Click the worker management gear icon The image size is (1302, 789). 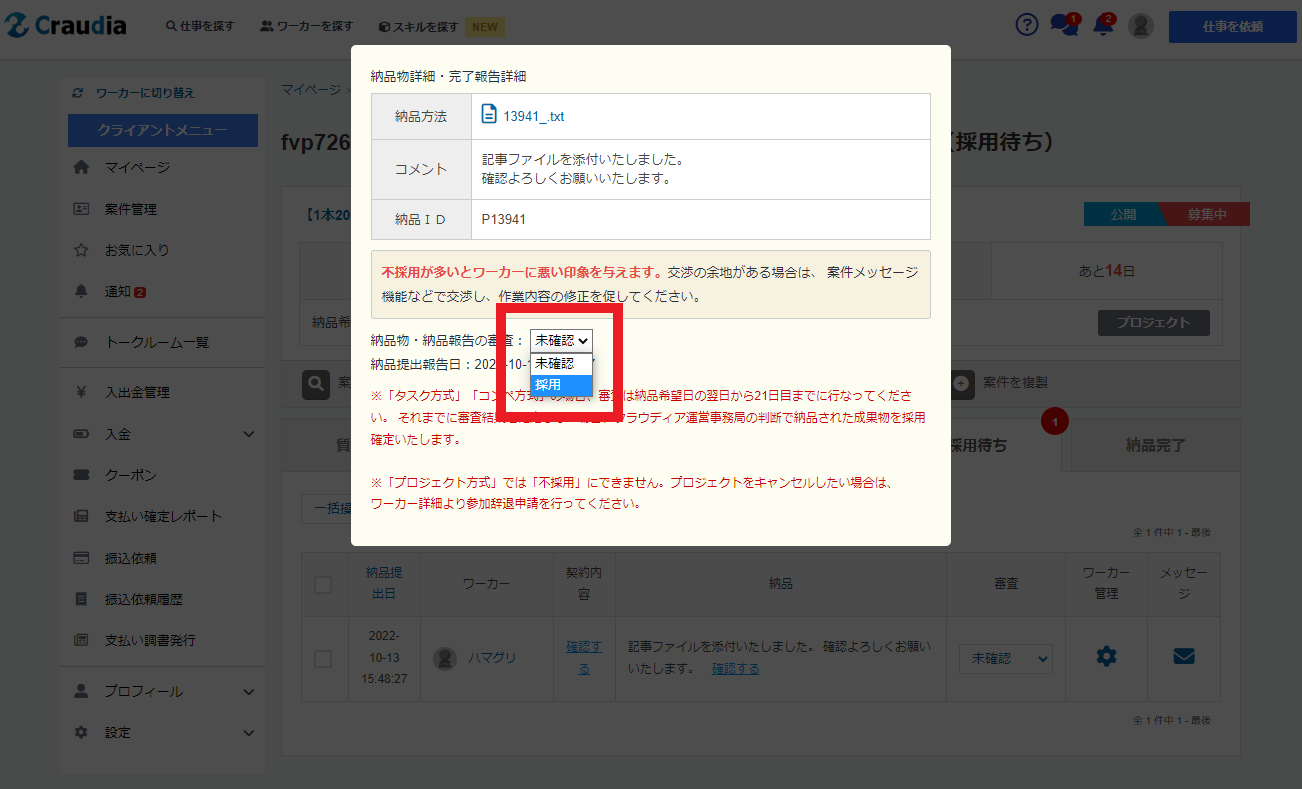1106,656
